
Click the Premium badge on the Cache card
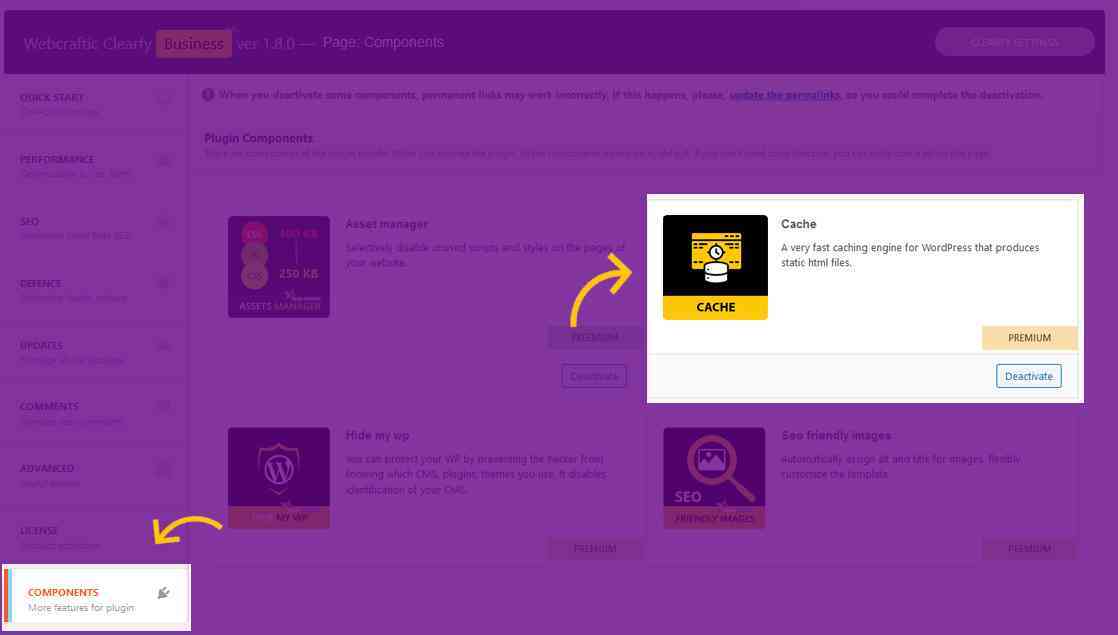(x=1030, y=338)
